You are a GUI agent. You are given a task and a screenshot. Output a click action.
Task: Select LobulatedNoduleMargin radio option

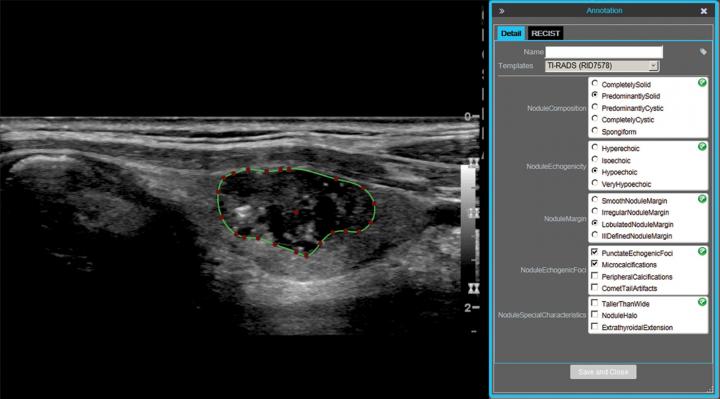click(595, 223)
